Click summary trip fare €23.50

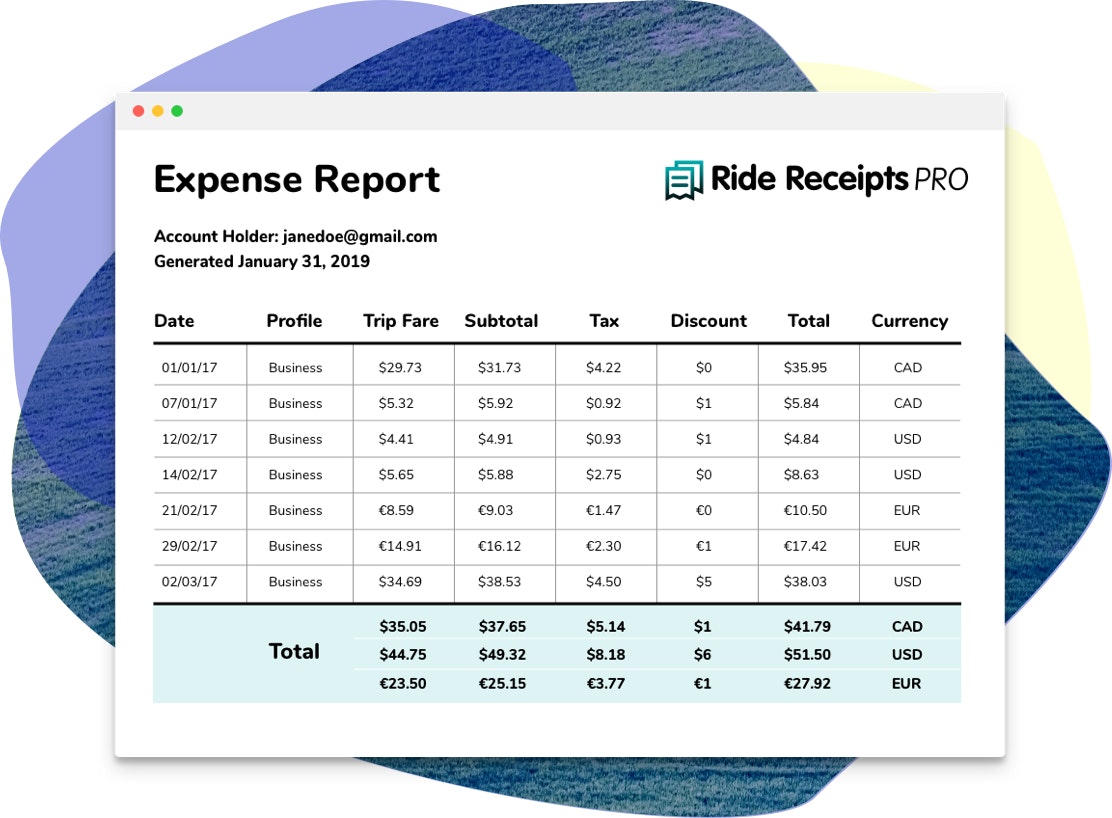click(x=403, y=684)
